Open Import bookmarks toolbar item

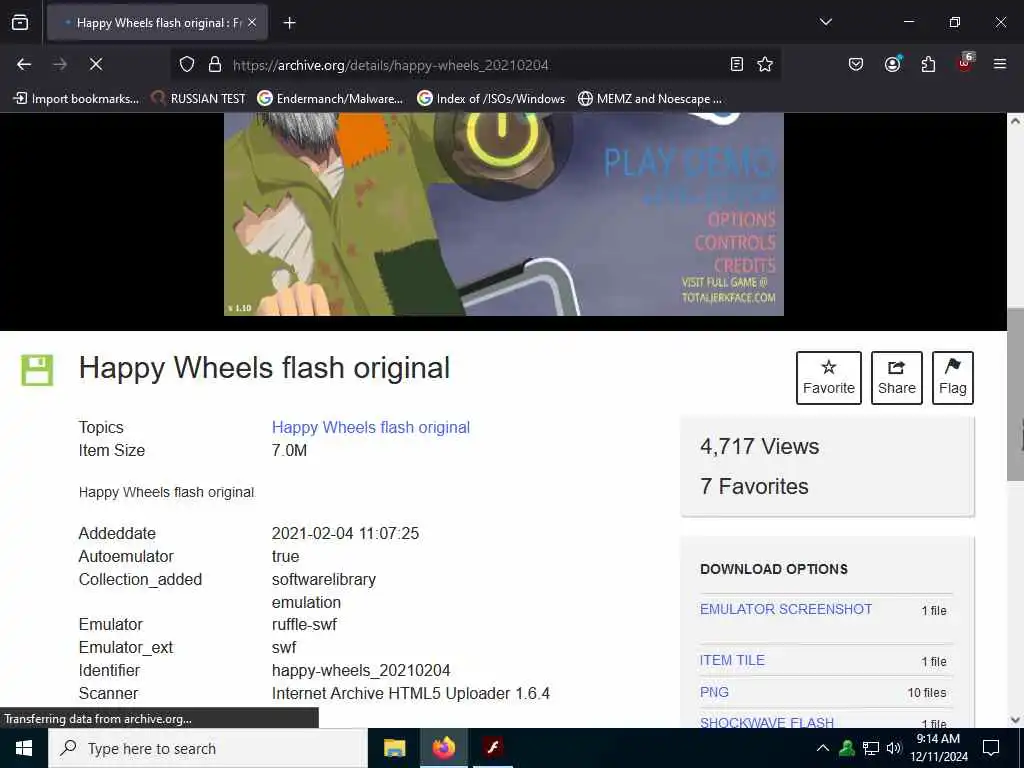pyautogui.click(x=76, y=99)
